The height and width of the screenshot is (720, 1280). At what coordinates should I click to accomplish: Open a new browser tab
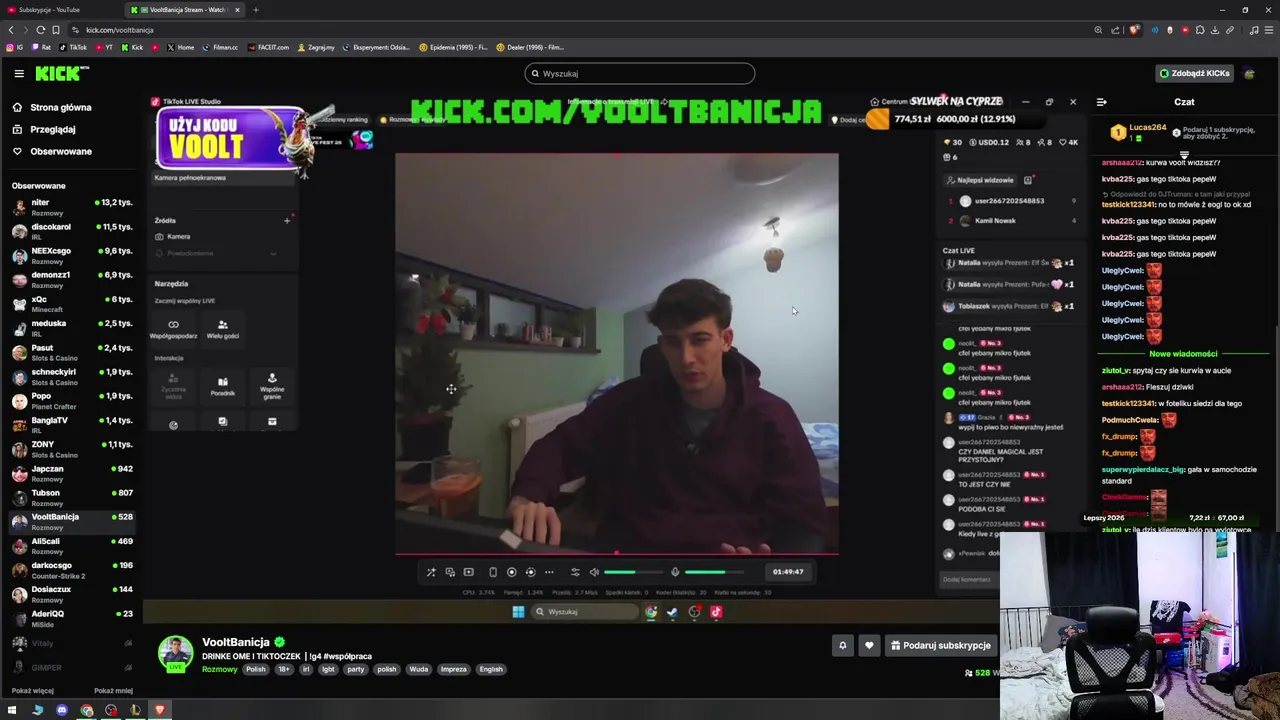pos(255,10)
